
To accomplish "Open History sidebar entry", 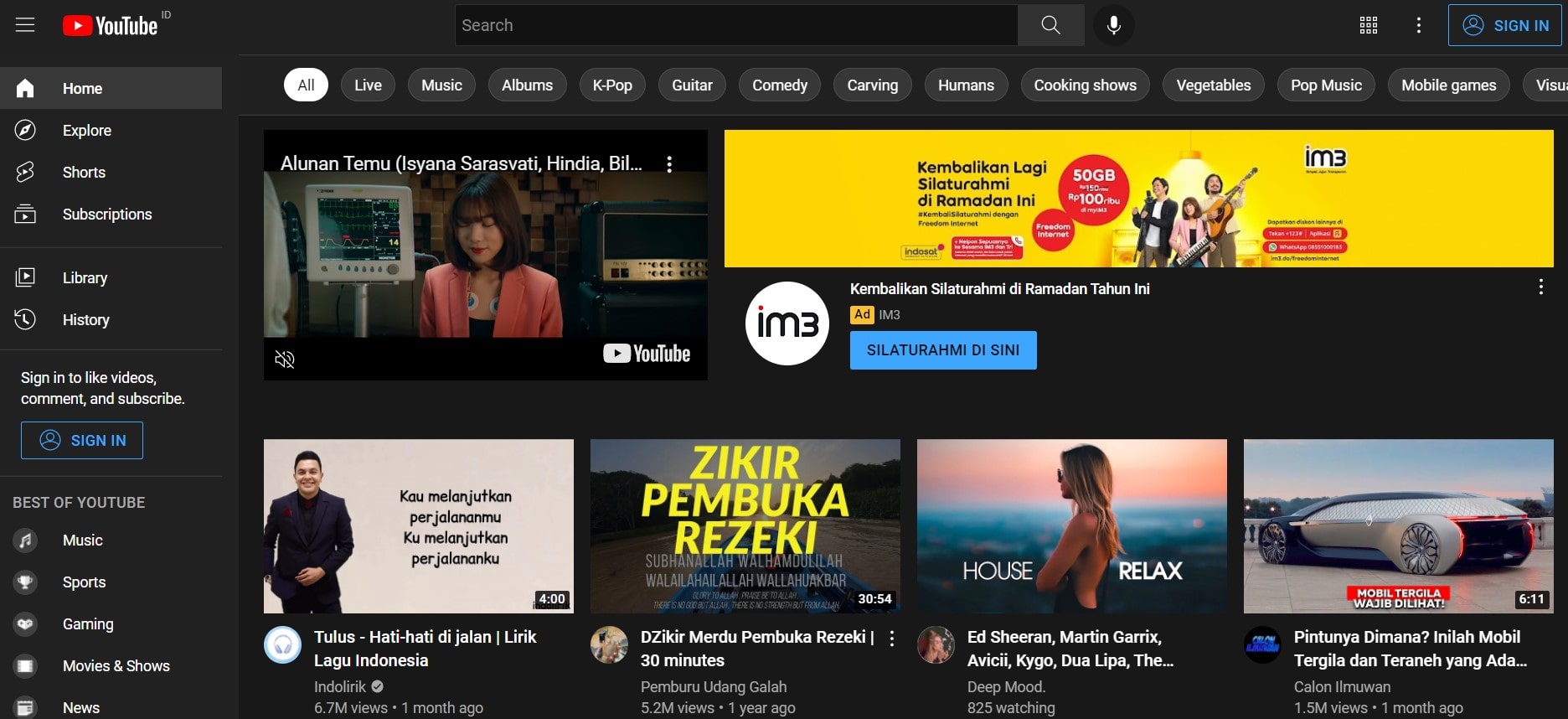I will click(x=111, y=319).
